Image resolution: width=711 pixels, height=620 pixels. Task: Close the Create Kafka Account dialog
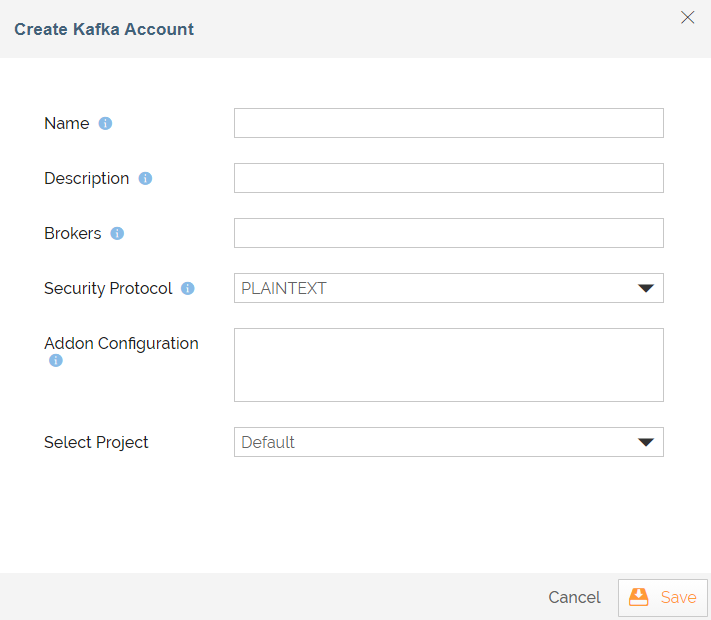pos(688,17)
